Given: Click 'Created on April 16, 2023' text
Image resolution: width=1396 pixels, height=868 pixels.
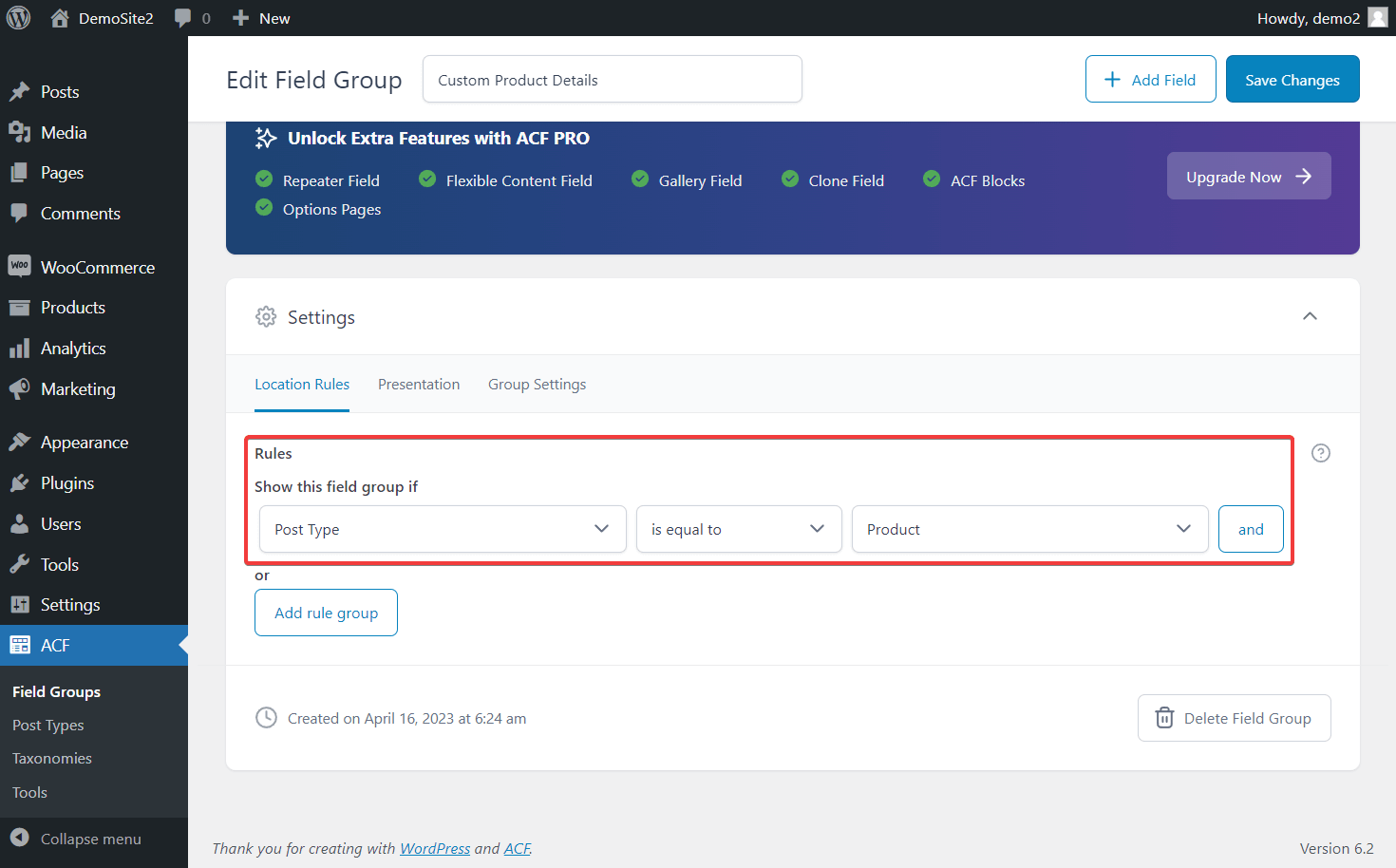Looking at the screenshot, I should pos(407,719).
